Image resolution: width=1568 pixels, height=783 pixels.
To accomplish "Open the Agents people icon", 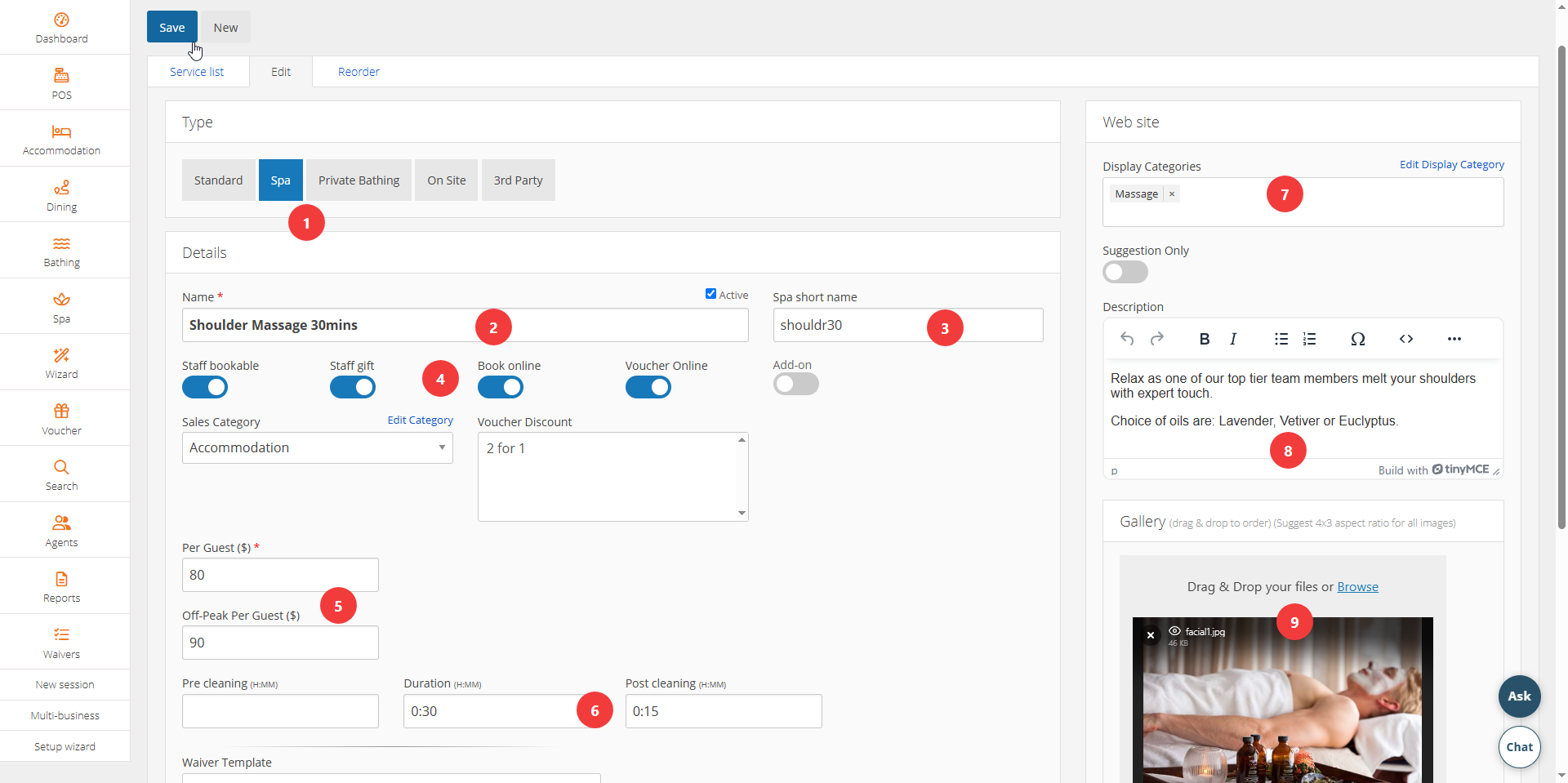I will [61, 523].
